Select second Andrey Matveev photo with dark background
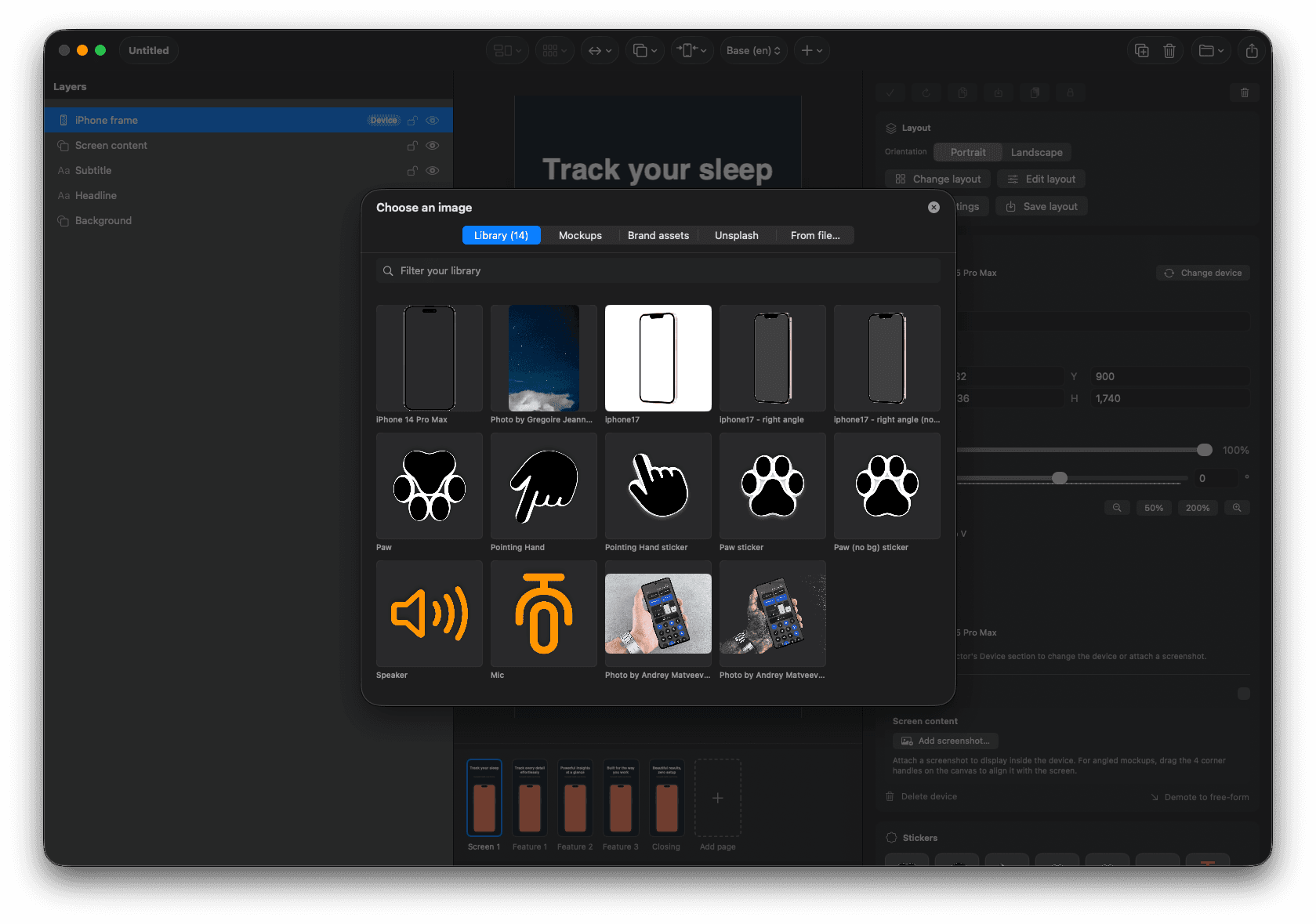 point(773,614)
